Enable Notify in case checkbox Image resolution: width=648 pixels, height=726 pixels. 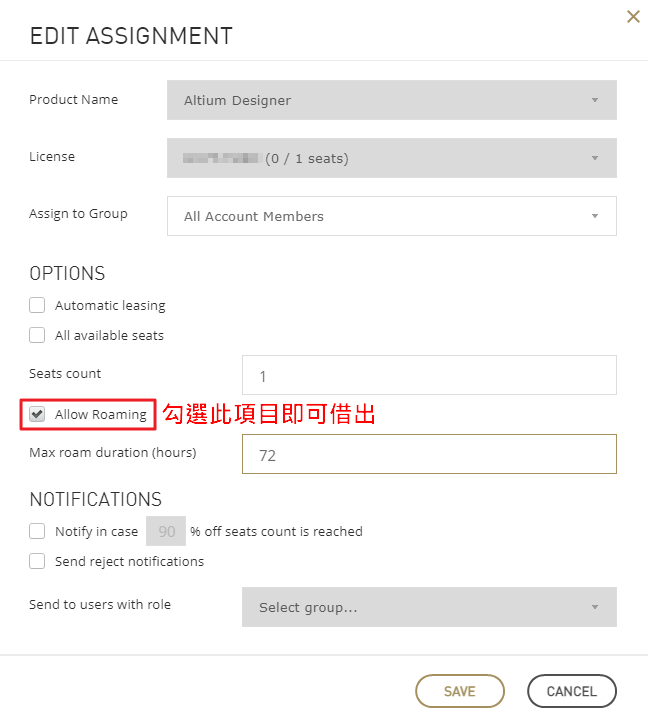[37, 532]
